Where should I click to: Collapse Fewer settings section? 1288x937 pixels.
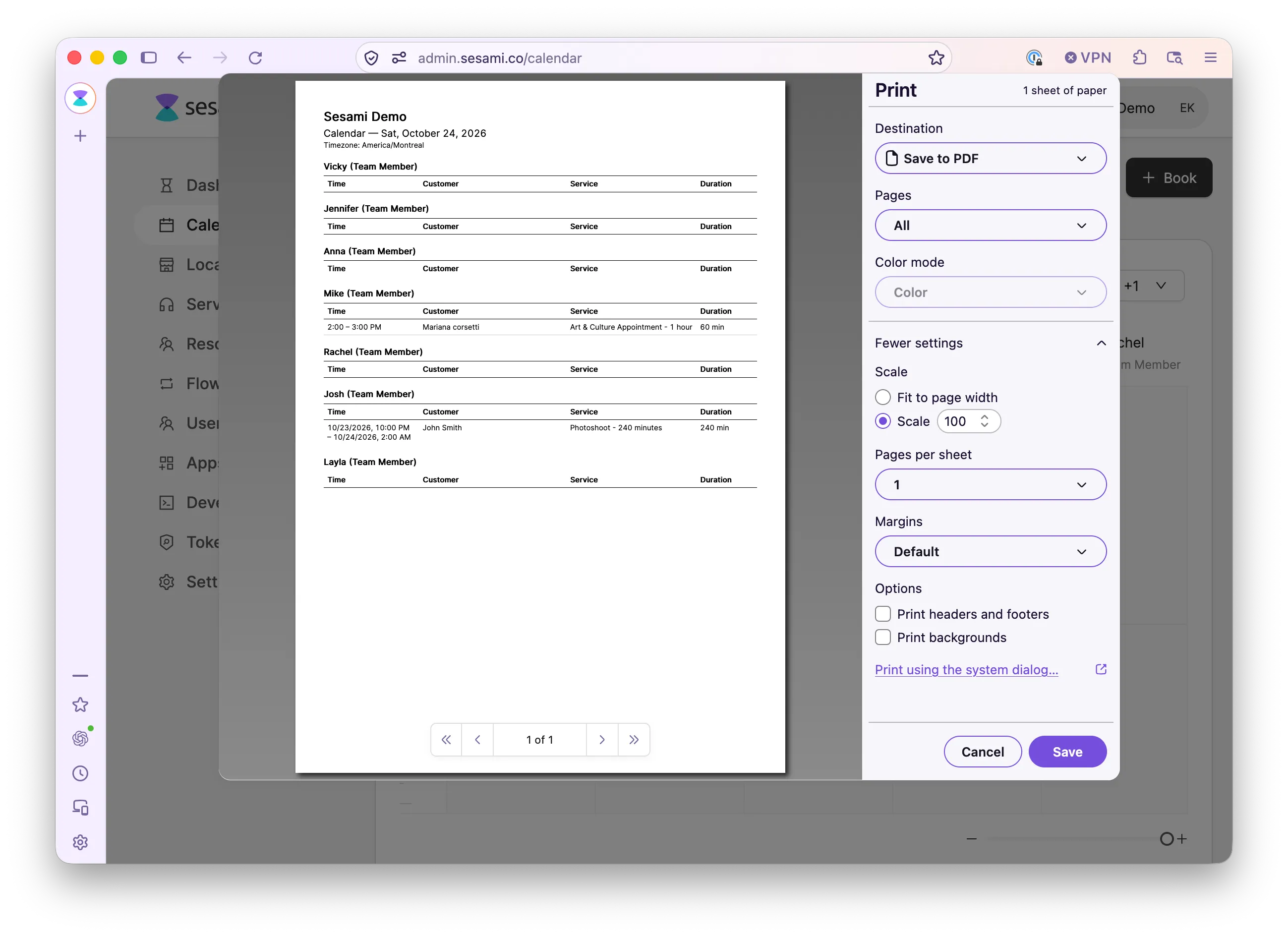[x=991, y=343]
